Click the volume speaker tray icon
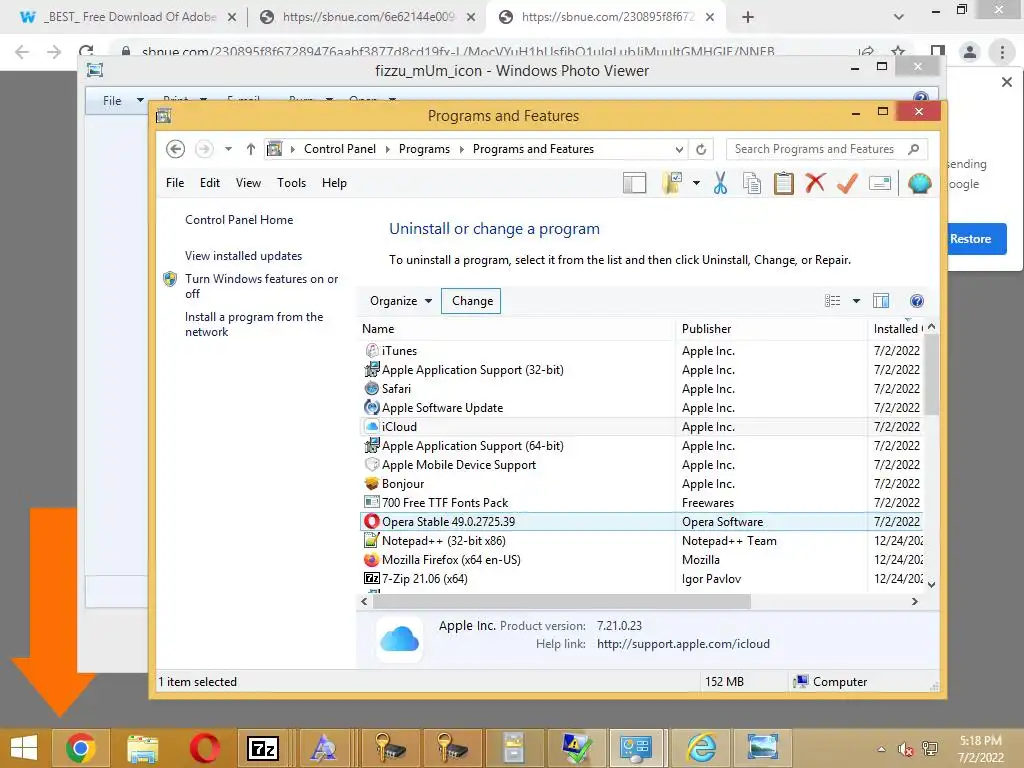 (905, 749)
